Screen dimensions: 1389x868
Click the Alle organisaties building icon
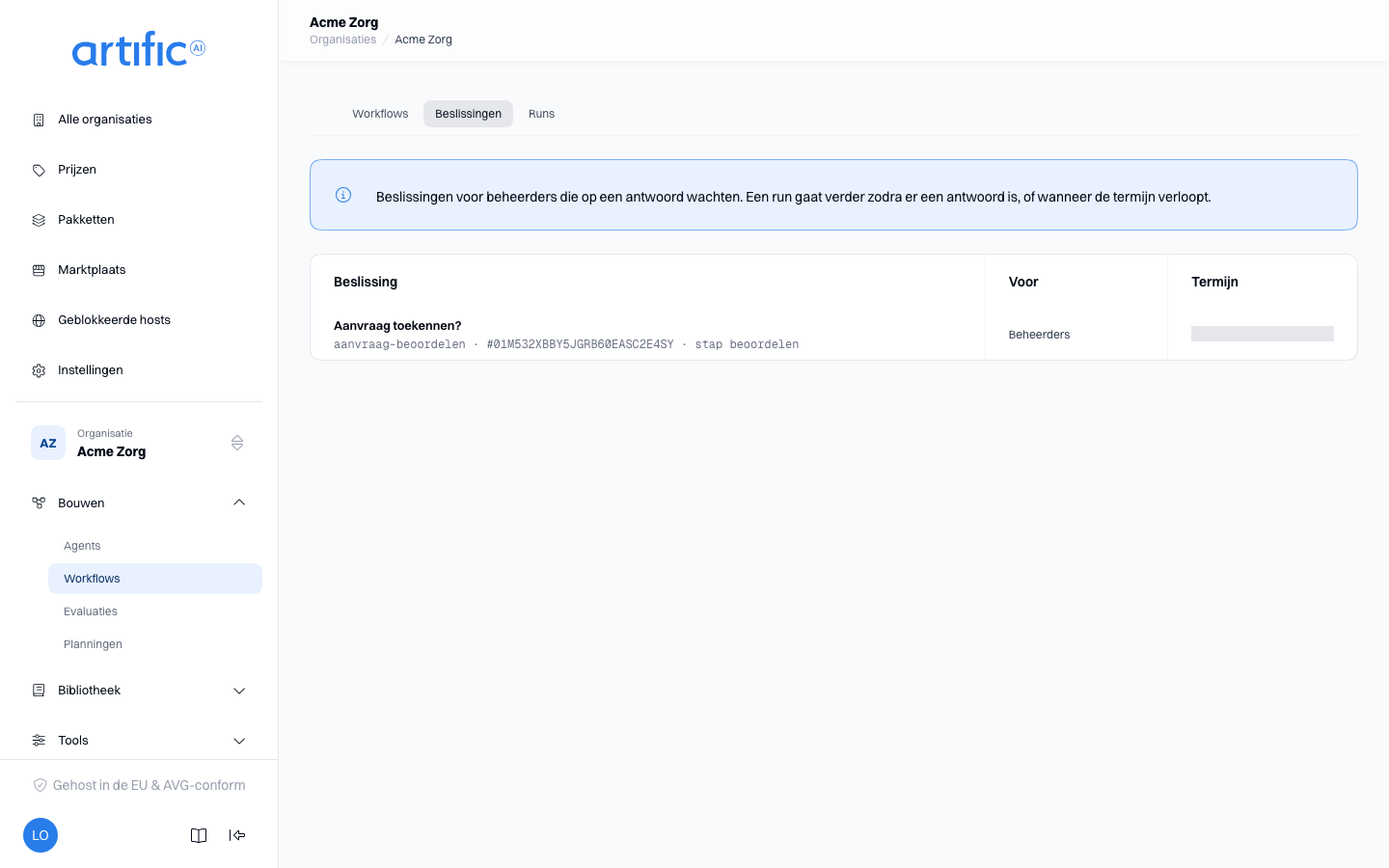point(39,120)
